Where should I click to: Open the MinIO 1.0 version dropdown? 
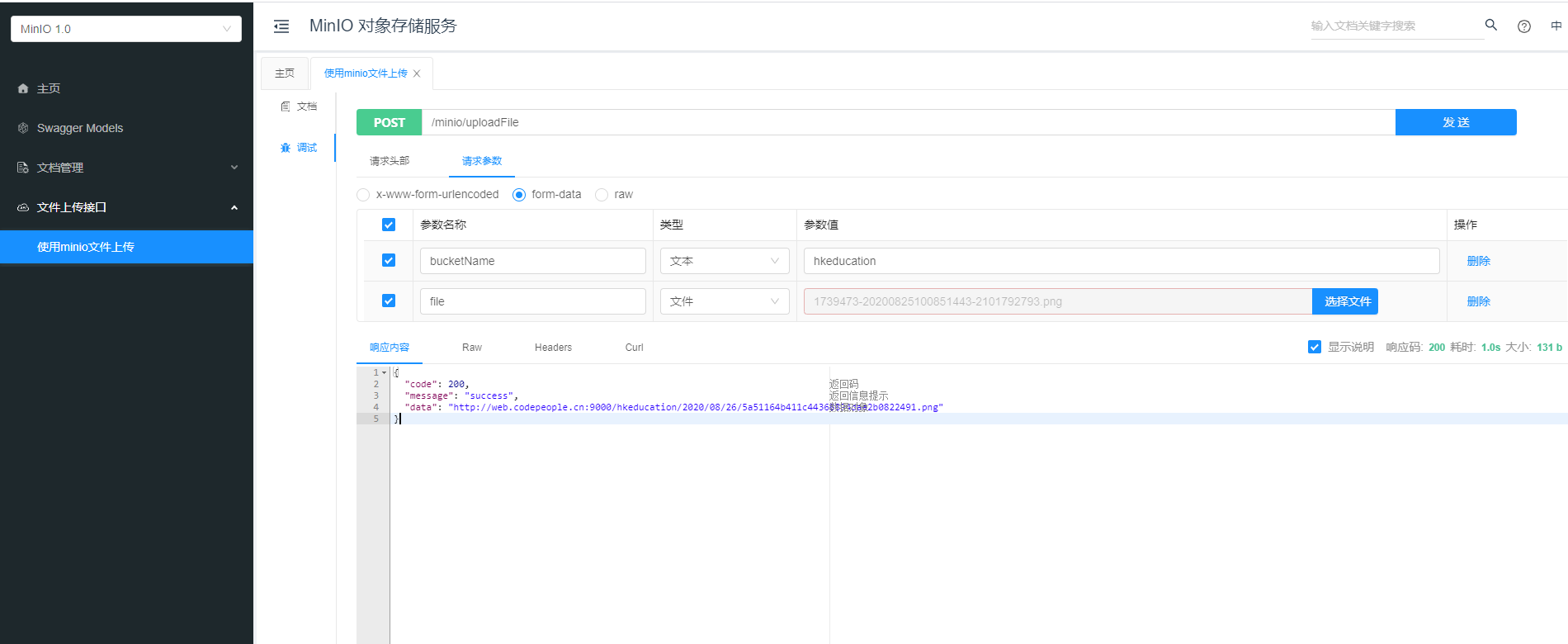[x=126, y=29]
